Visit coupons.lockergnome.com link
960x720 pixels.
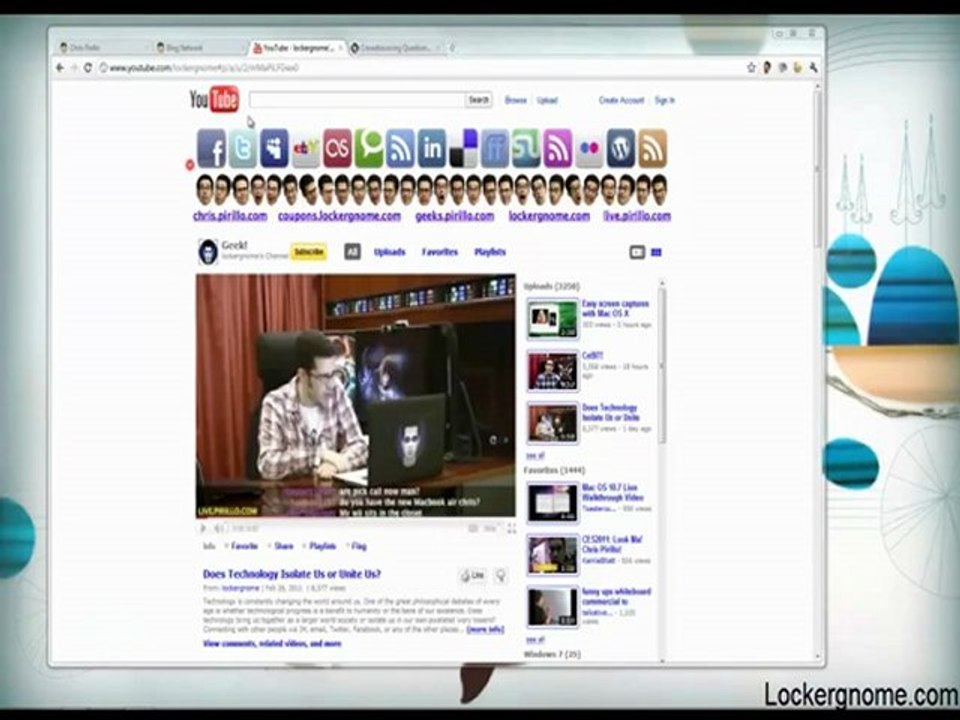click(x=339, y=216)
